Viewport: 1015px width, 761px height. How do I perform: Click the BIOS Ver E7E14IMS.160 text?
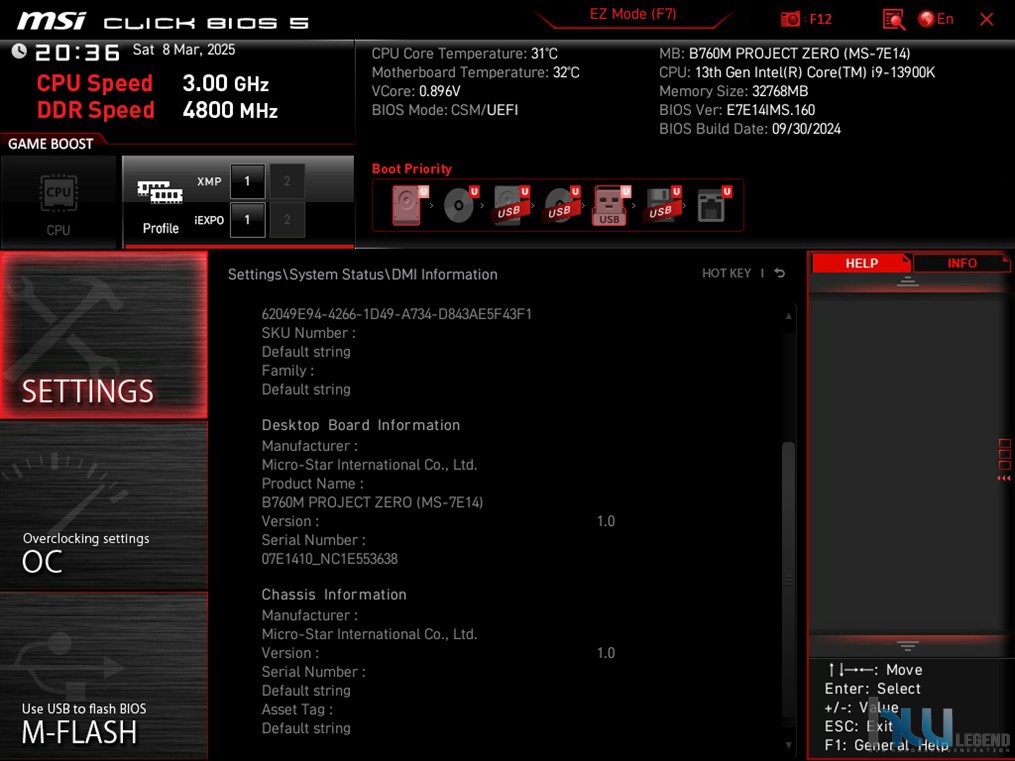coord(737,110)
